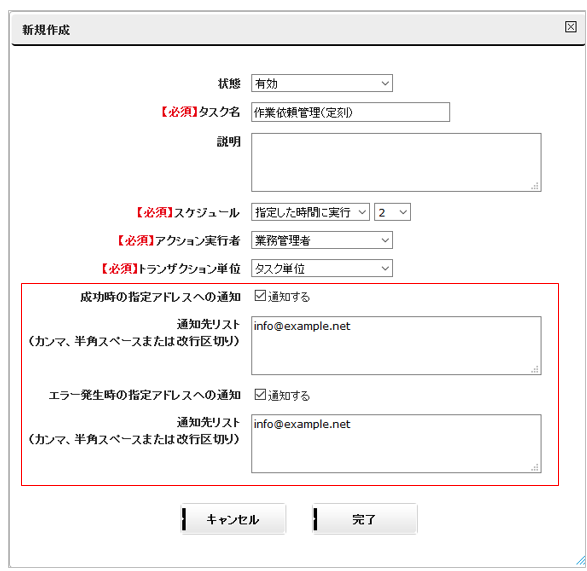The height and width of the screenshot is (571, 587).
Task: Click the error 通知先リスト text area
Action: pos(396,443)
